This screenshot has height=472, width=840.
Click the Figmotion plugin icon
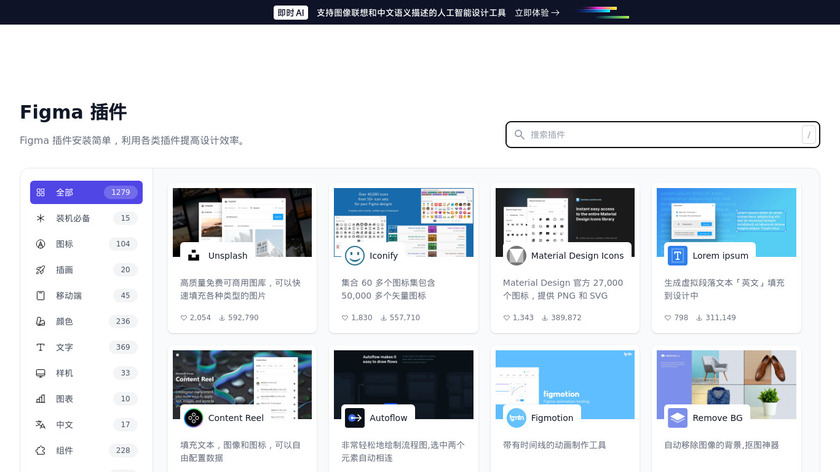click(516, 418)
